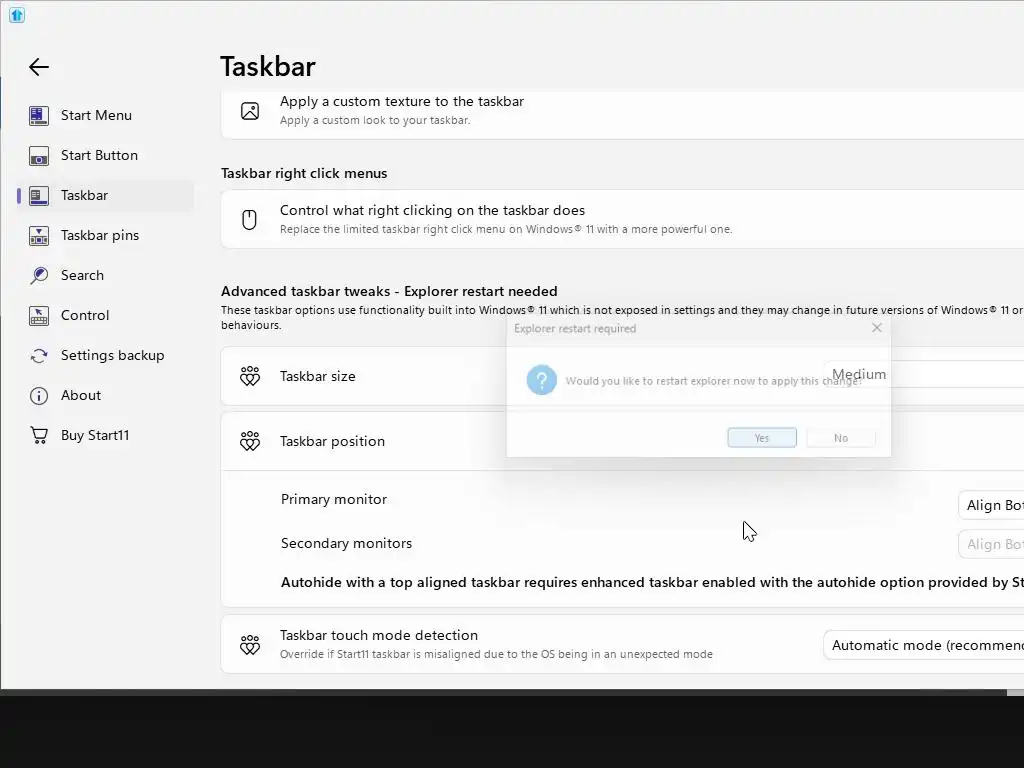Screen dimensions: 1024x768
Task: Click the hearts icon beside Taskbar size
Action: pyautogui.click(x=249, y=376)
